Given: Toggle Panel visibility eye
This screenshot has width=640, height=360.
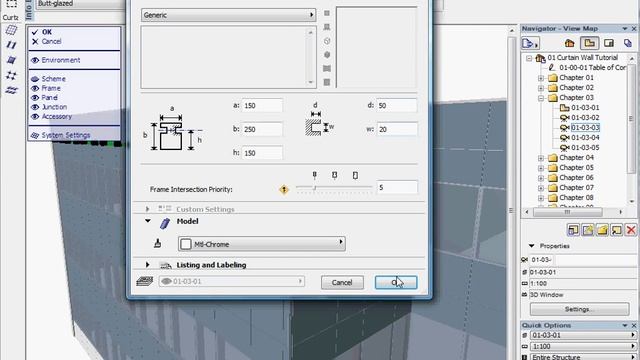Looking at the screenshot, I should 35,98.
